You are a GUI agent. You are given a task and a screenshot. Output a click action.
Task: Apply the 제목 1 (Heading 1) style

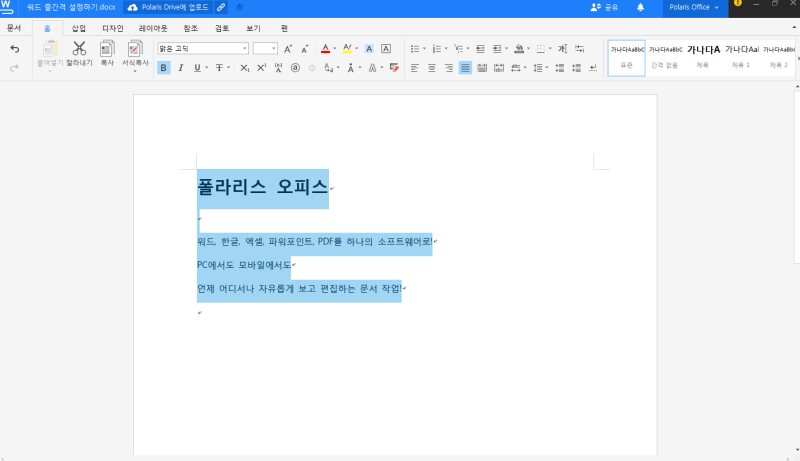741,58
